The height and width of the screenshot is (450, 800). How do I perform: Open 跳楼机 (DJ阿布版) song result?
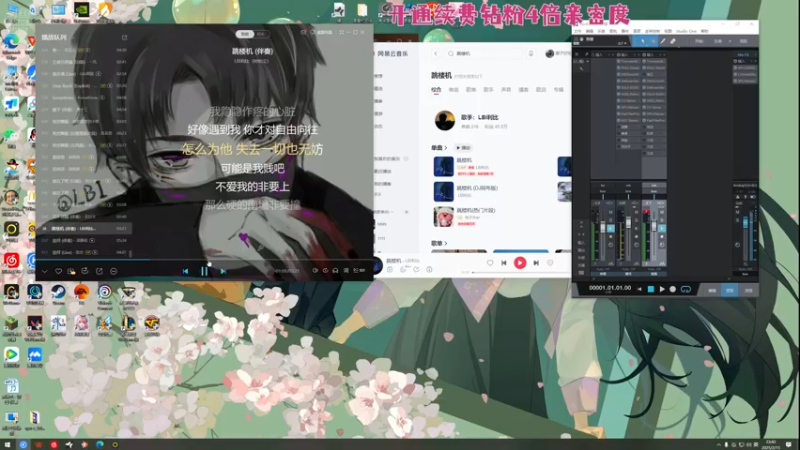pyautogui.click(x=477, y=188)
